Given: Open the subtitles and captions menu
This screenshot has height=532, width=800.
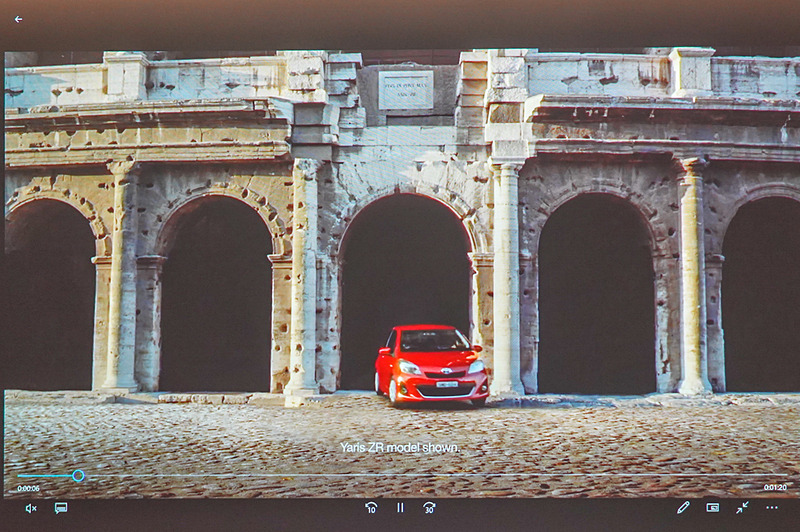Looking at the screenshot, I should (61, 508).
